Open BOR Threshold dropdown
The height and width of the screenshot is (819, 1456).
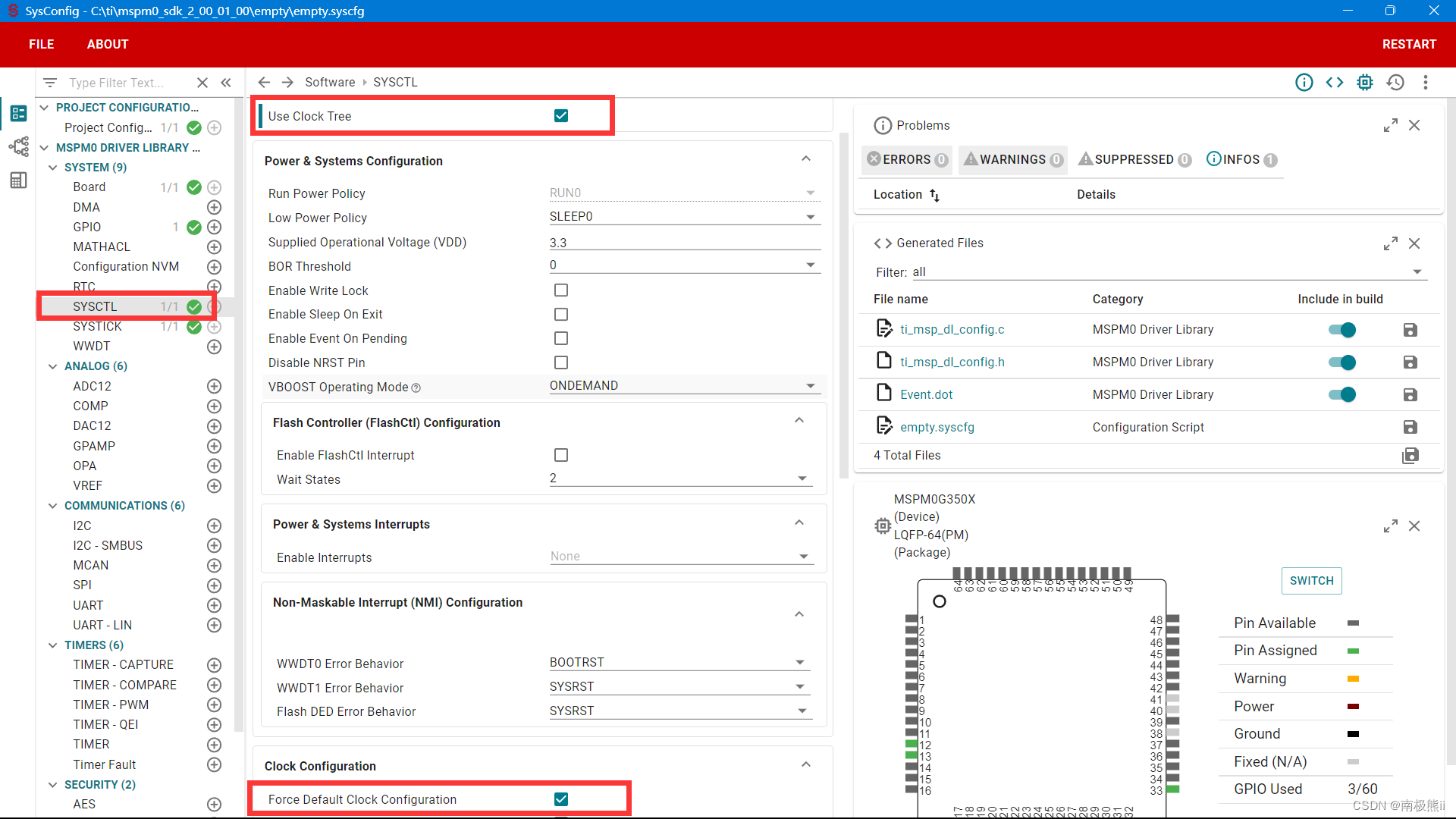coord(684,265)
